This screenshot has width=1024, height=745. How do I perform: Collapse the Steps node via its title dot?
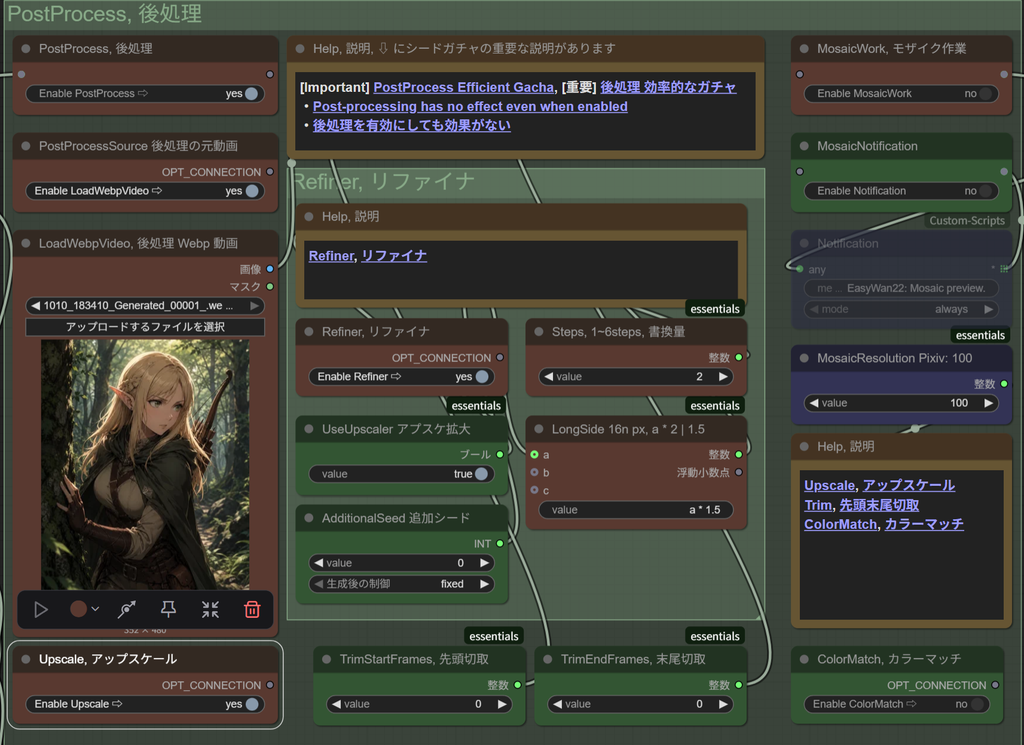point(539,332)
